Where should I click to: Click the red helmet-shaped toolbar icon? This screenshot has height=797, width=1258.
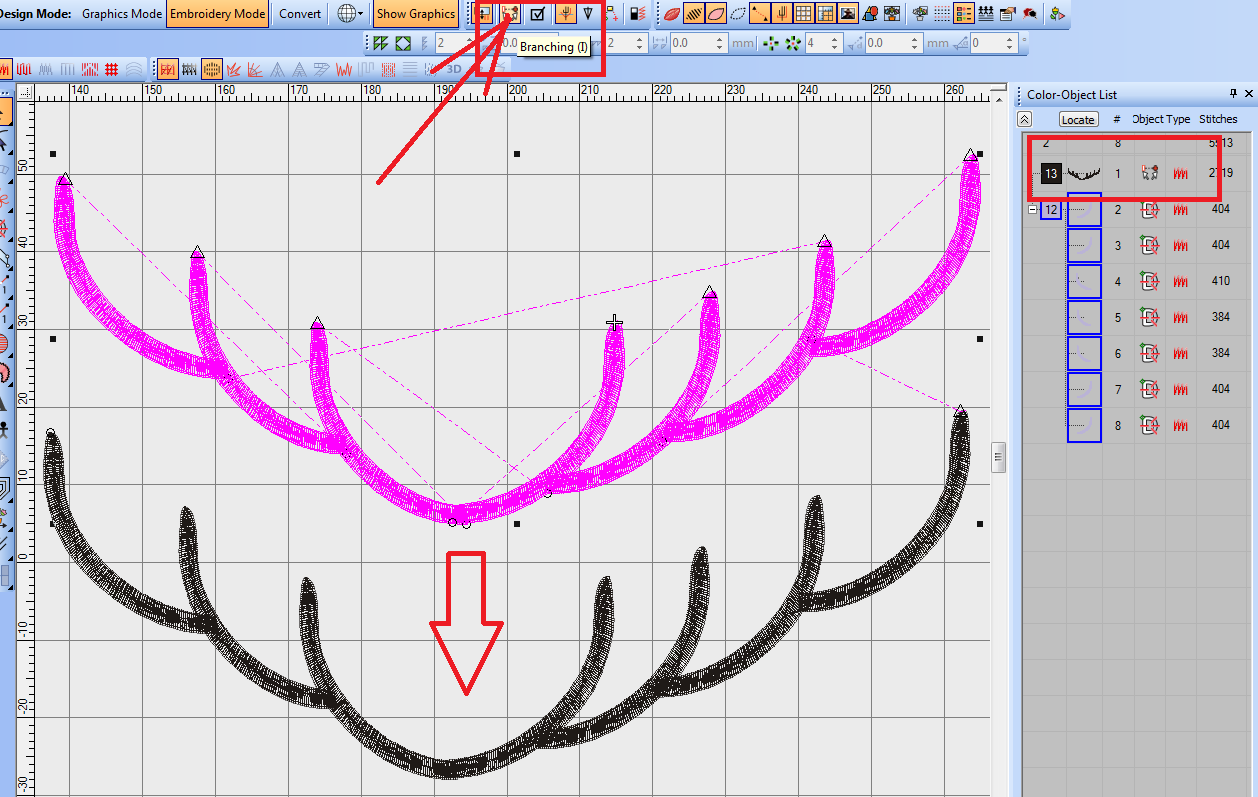(1029, 14)
